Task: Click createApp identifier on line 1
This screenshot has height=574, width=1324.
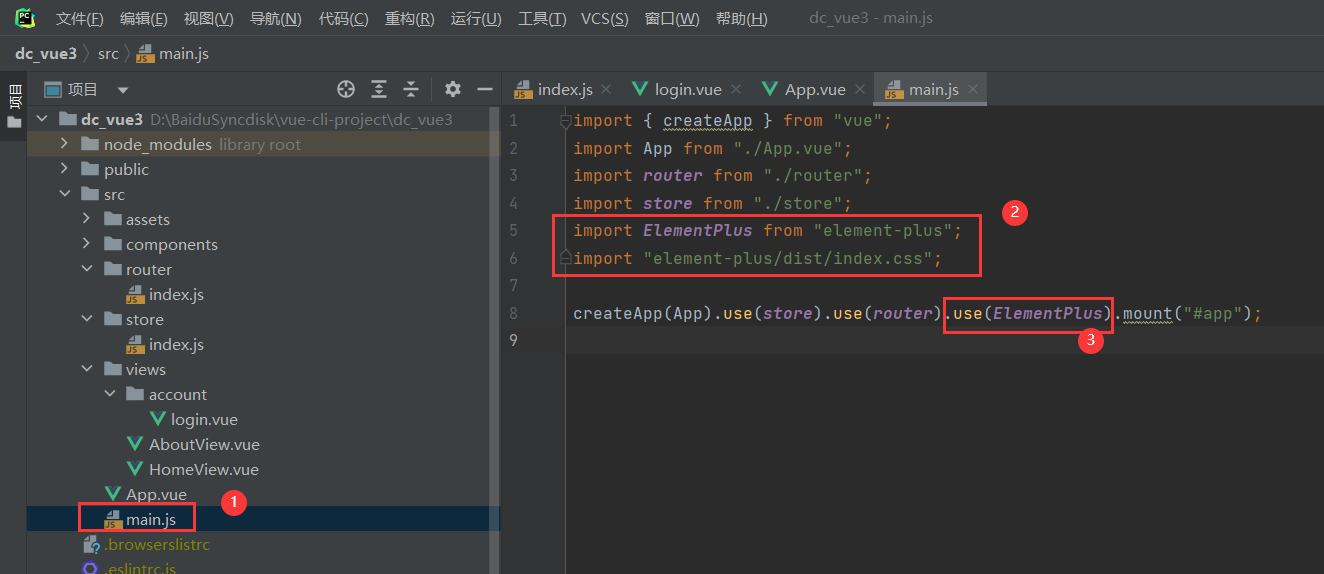Action: 707,120
